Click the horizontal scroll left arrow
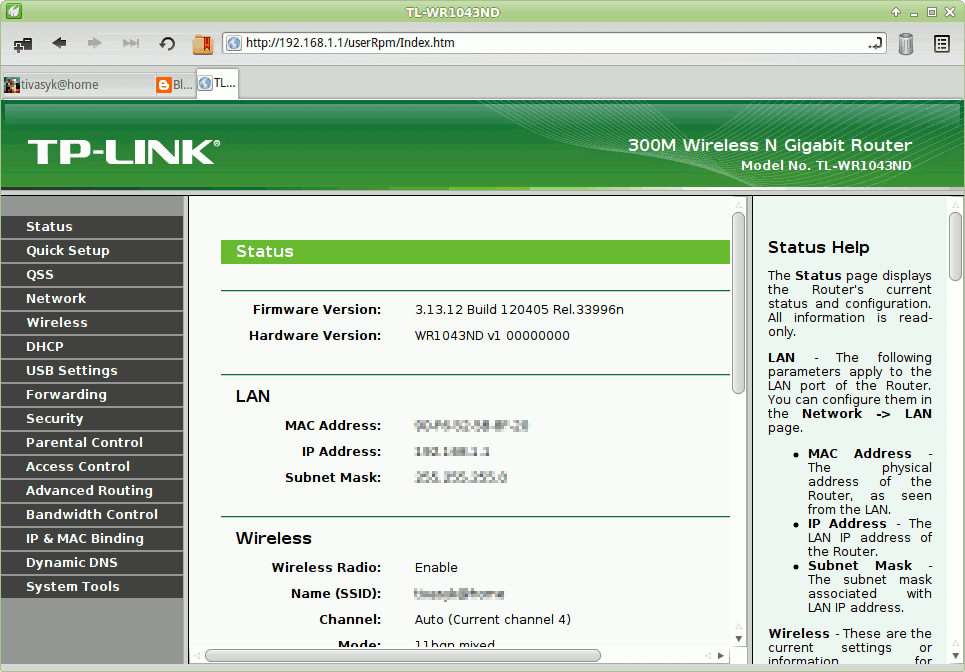The height and width of the screenshot is (672, 965). 197,655
